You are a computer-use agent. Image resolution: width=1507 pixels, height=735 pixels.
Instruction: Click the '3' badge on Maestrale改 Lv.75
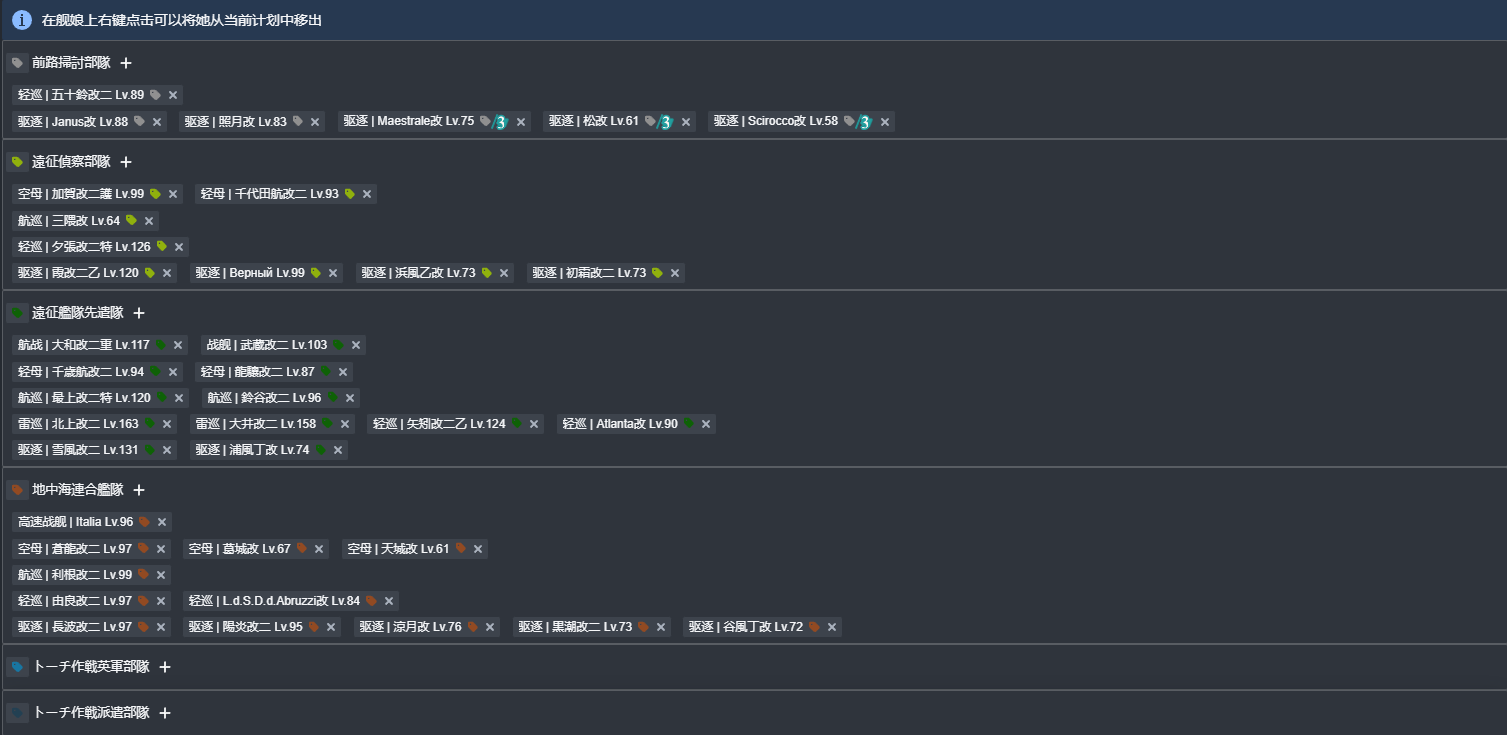[x=499, y=121]
